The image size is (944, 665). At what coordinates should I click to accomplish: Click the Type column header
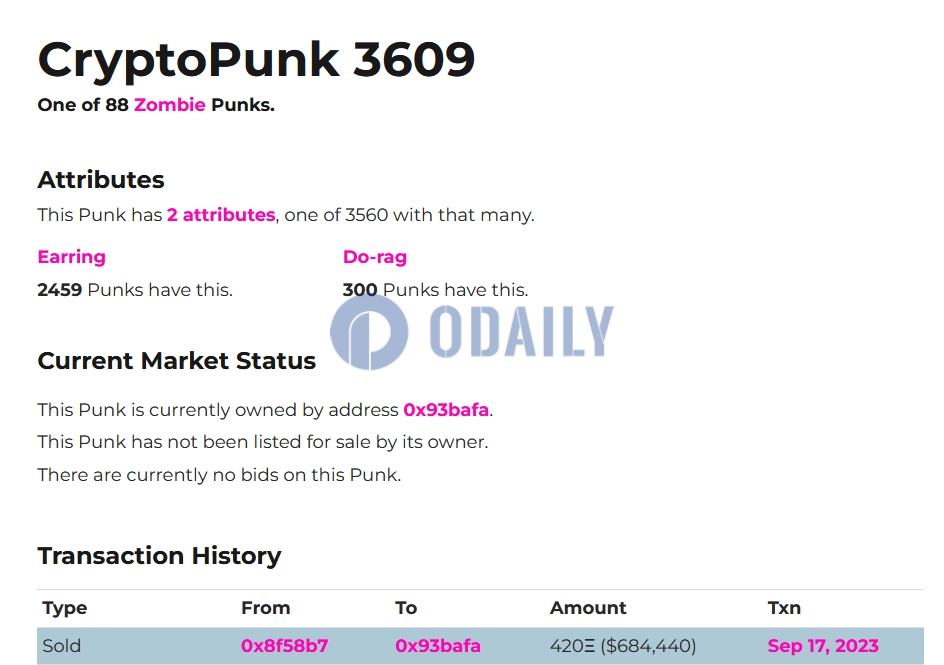click(64, 608)
